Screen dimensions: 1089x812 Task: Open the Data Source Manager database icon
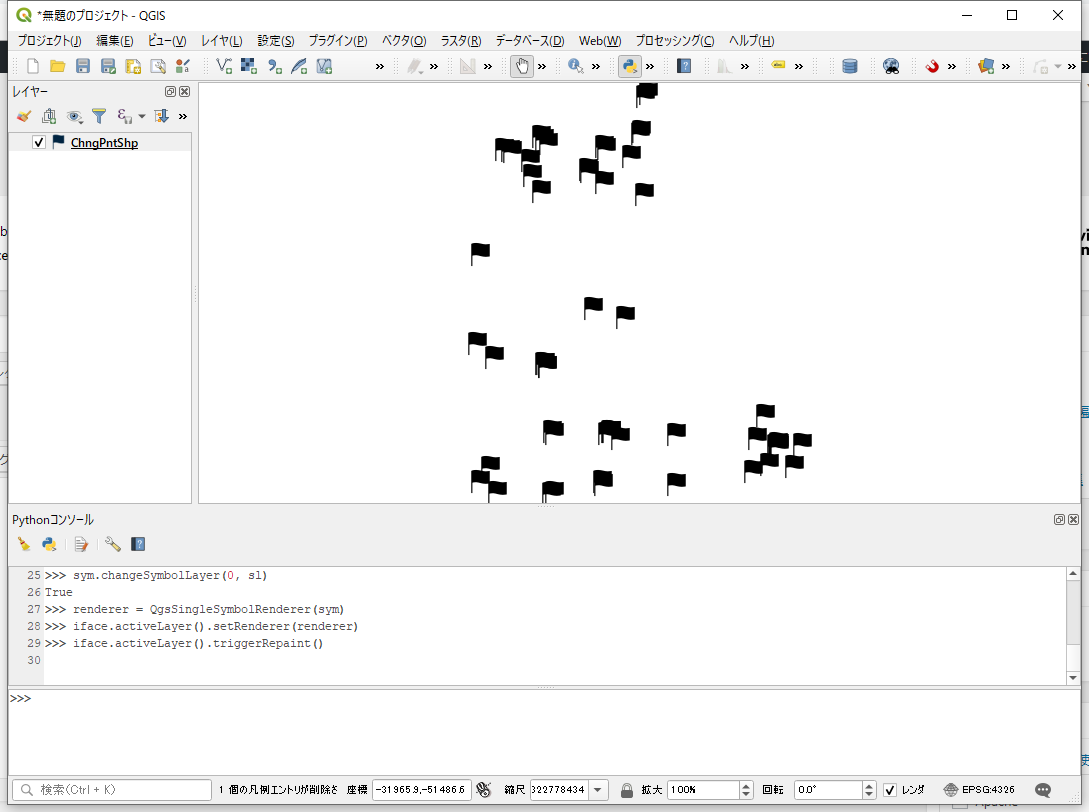849,66
